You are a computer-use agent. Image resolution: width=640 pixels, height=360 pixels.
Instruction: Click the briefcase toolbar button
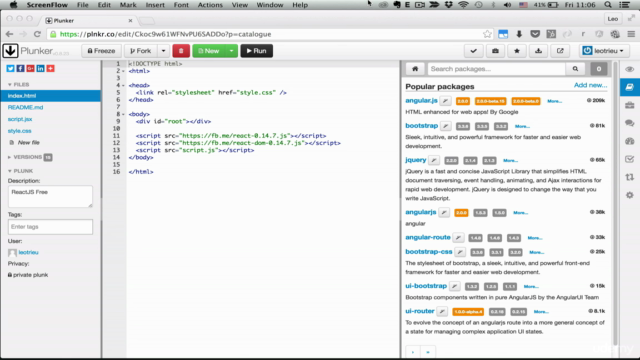[x=495, y=51]
